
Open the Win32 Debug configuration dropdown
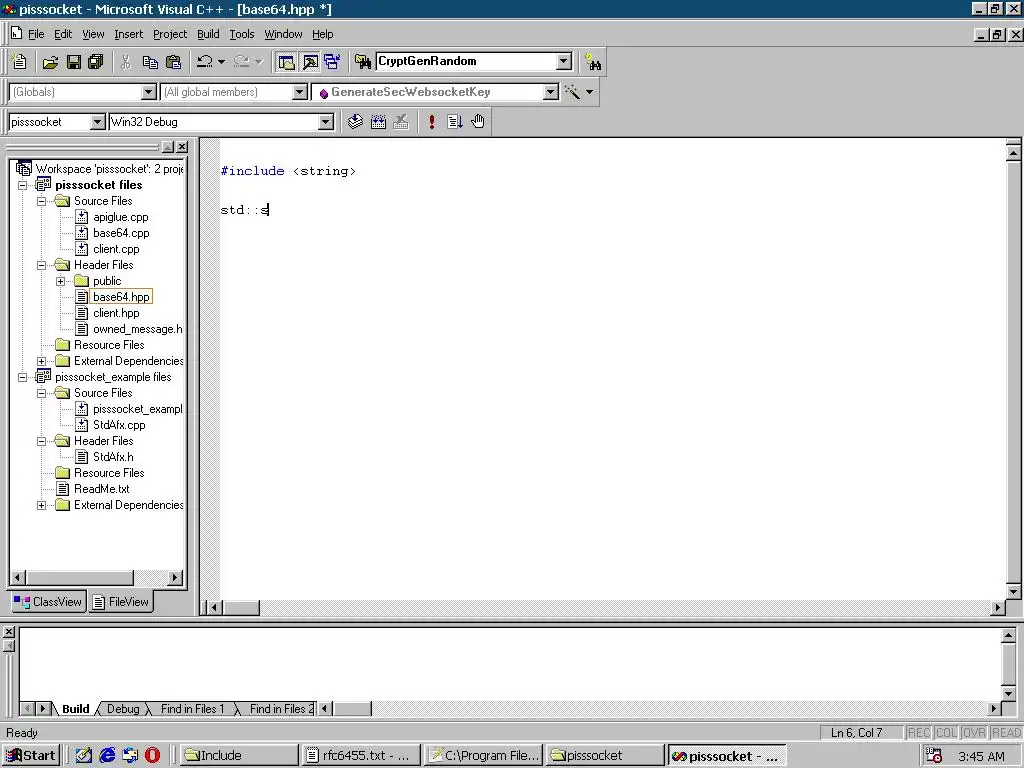[326, 122]
